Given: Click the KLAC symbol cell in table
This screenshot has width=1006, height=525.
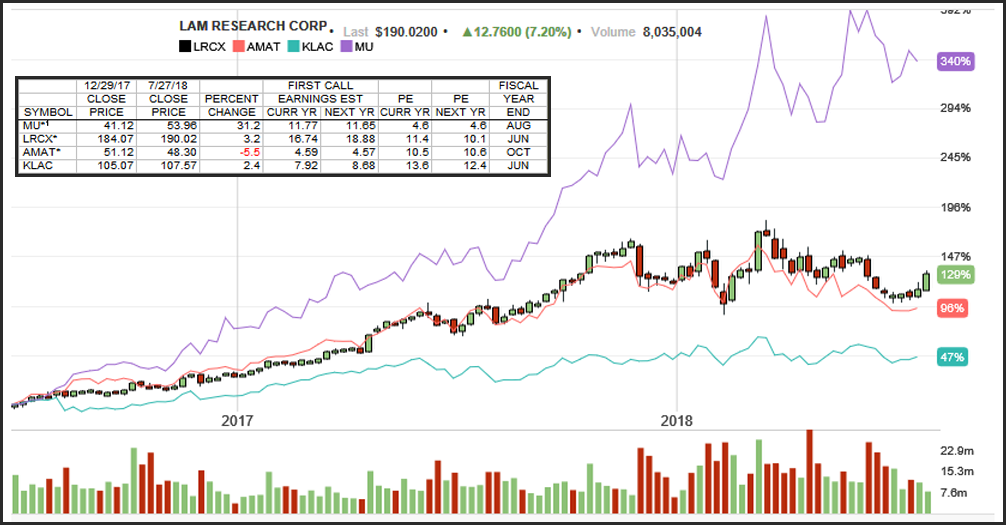Looking at the screenshot, I should (x=47, y=166).
